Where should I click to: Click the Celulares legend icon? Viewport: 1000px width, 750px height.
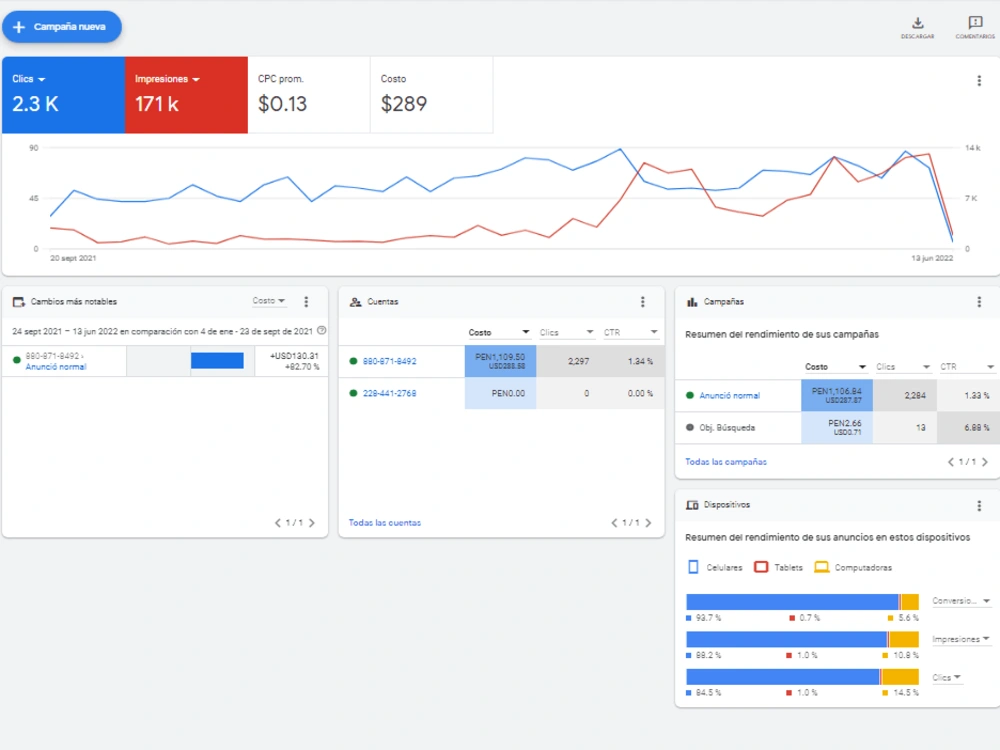[x=693, y=567]
